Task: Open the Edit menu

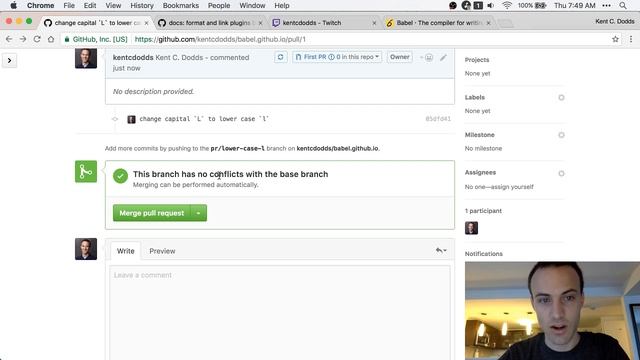Action: [90, 5]
